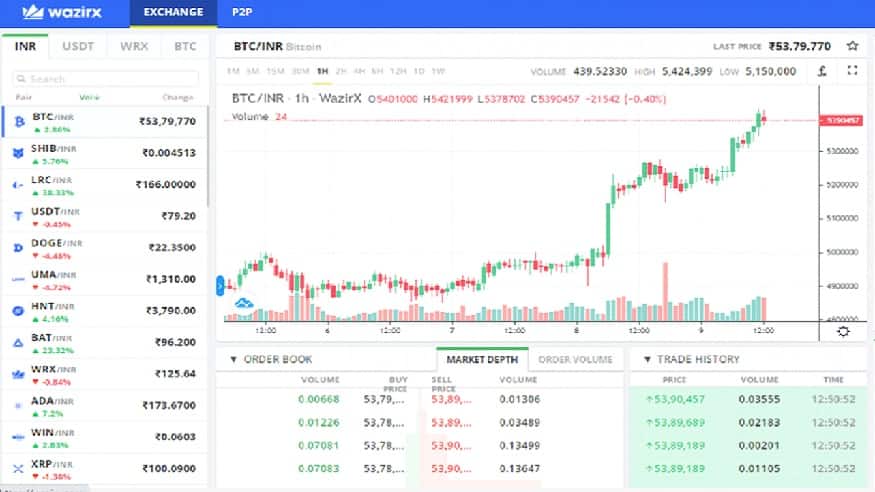This screenshot has width=875, height=492.
Task: Open chart settings gear icon
Action: pyautogui.click(x=843, y=331)
